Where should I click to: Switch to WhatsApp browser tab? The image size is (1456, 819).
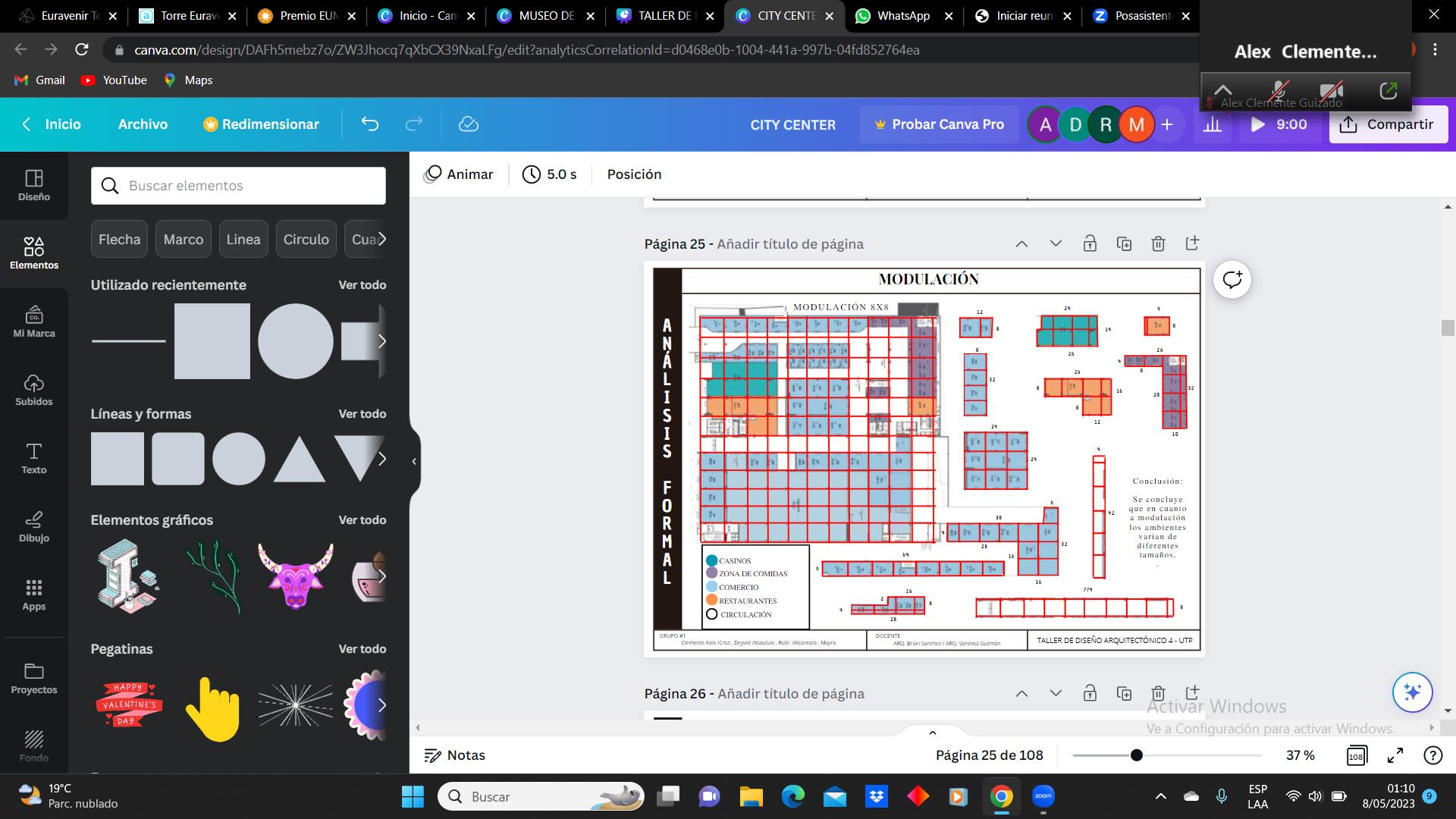click(902, 15)
